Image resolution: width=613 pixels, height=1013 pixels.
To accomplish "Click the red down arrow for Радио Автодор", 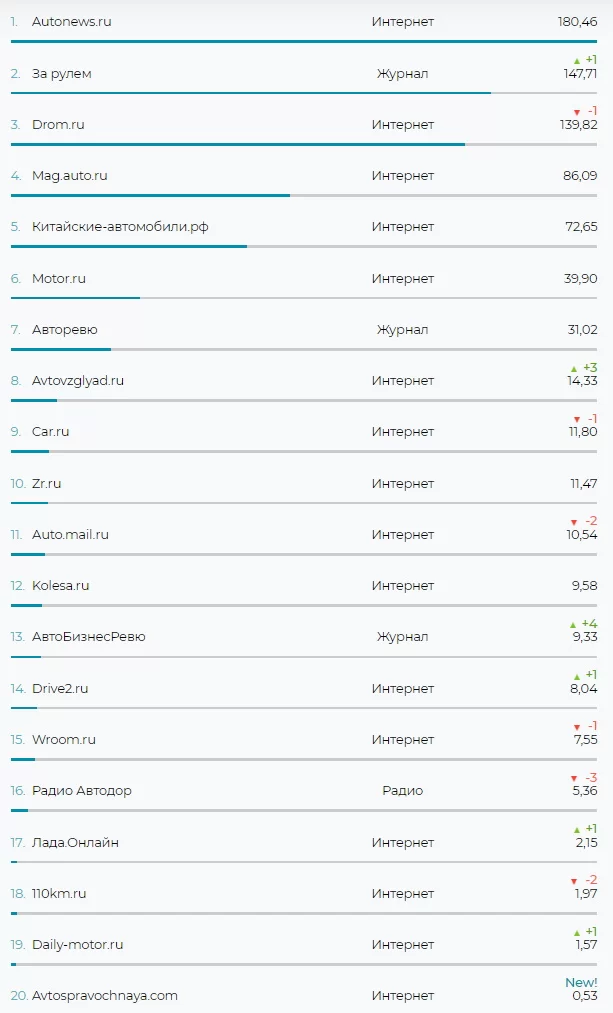I will tap(574, 779).
